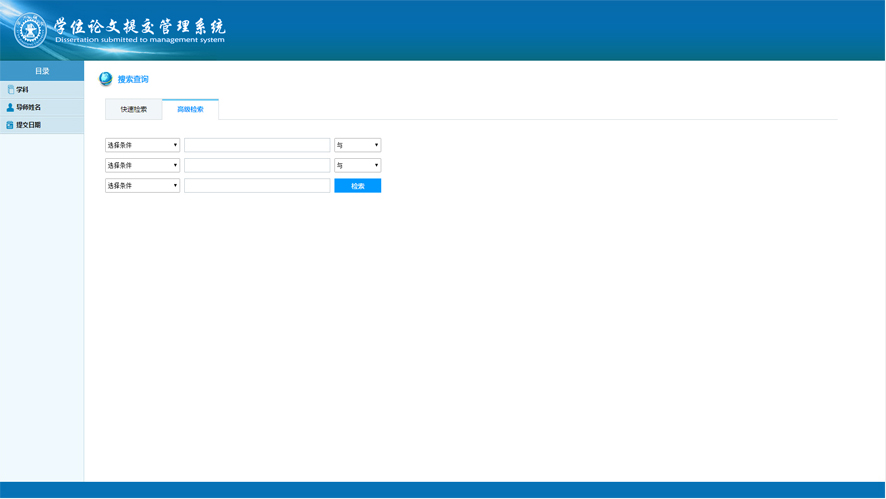
Task: Open the 提交日期 sidebar category
Action: coord(28,126)
